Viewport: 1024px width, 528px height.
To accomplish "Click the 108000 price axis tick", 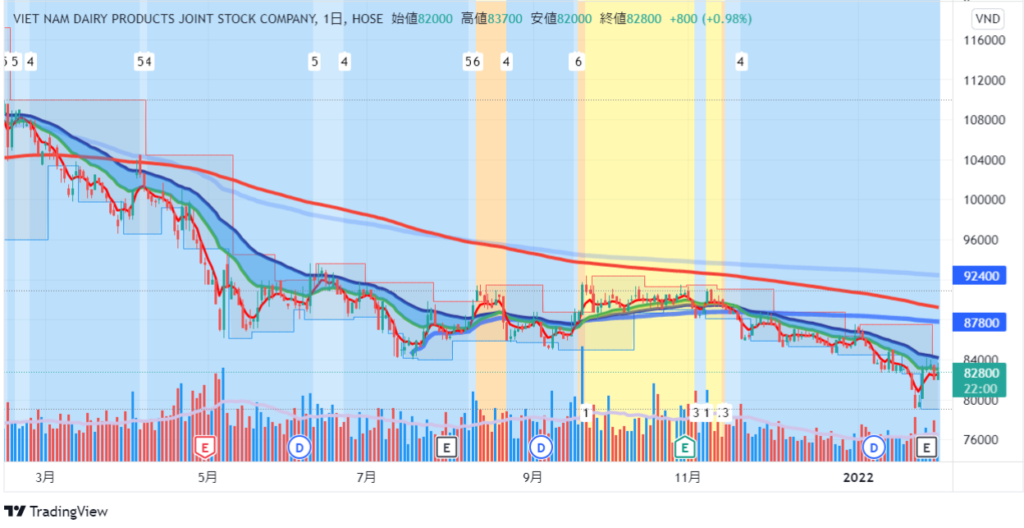I will (986, 120).
